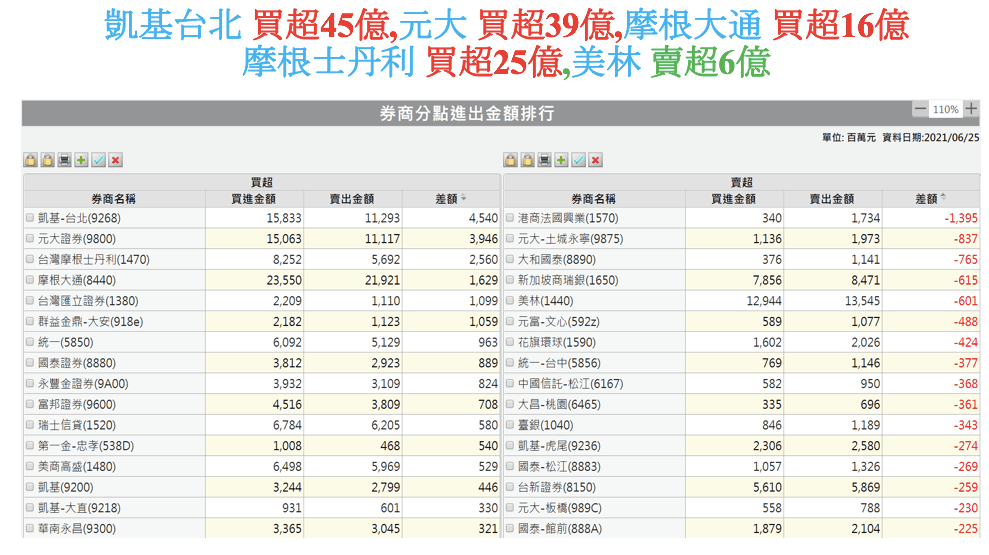The image size is (989, 555).
Task: Click the red X icon above the 賣超 table
Action: (596, 160)
